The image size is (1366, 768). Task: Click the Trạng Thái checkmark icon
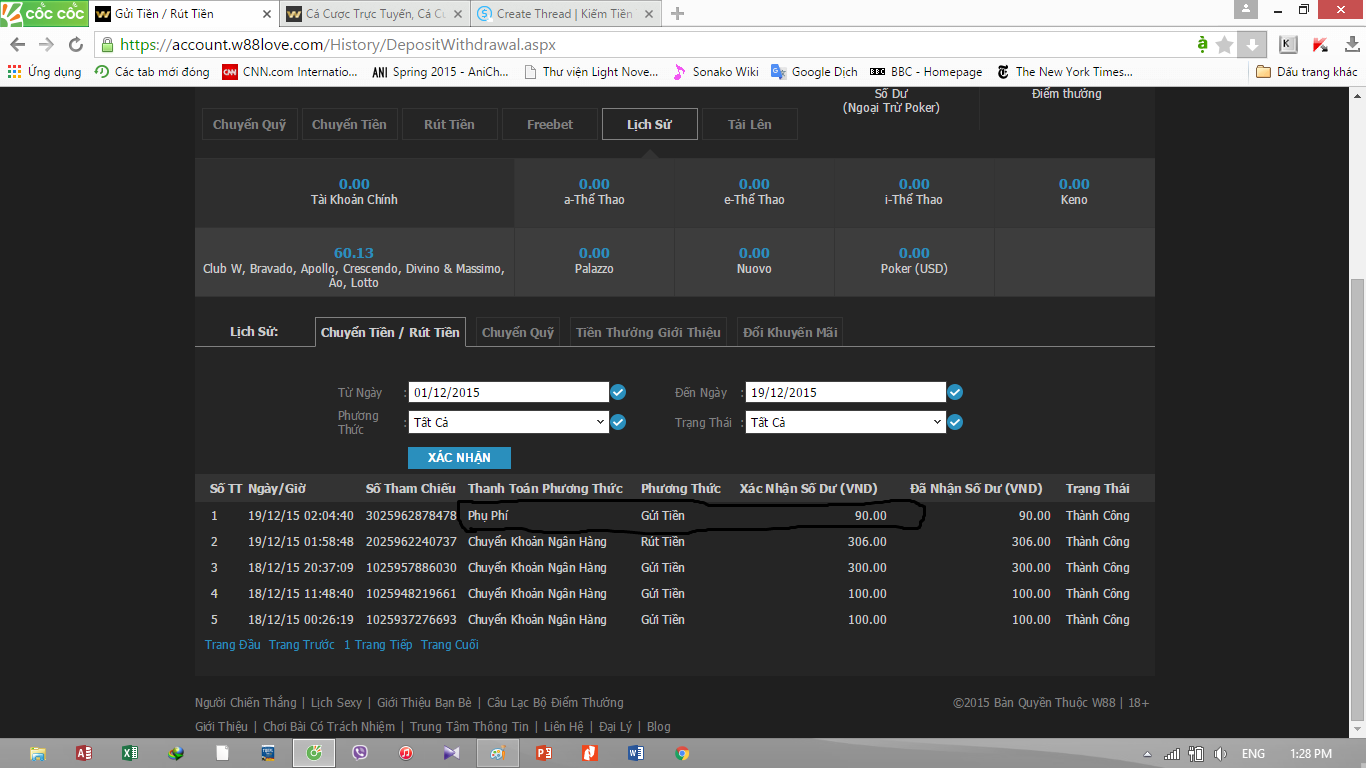coord(955,422)
